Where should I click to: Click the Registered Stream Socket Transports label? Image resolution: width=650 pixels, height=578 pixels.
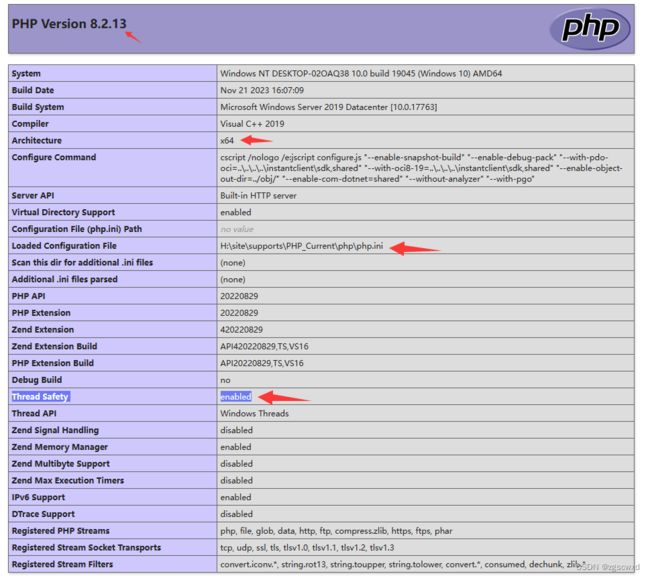point(86,547)
